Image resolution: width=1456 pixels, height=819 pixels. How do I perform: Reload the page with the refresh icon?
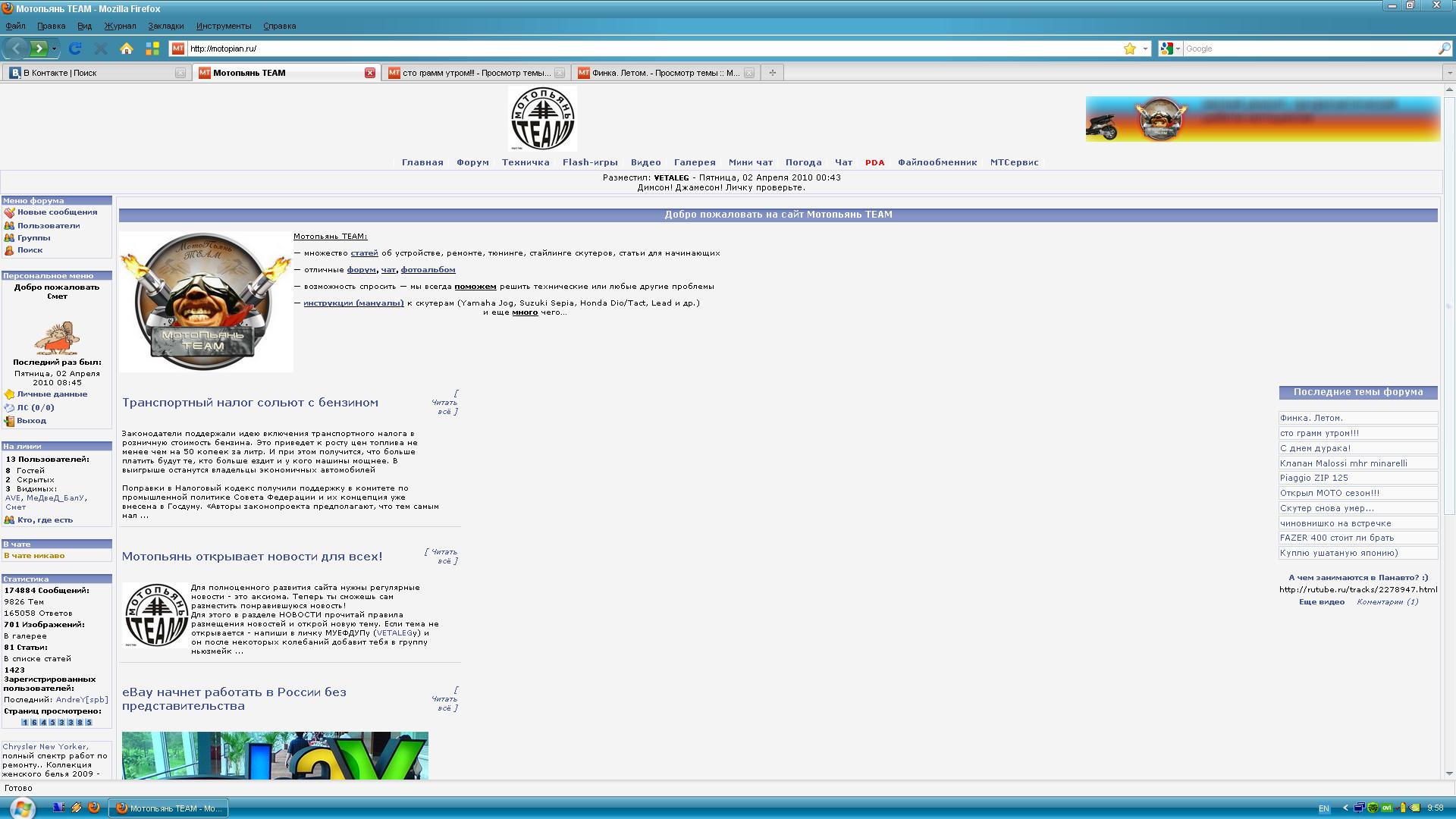(x=75, y=49)
